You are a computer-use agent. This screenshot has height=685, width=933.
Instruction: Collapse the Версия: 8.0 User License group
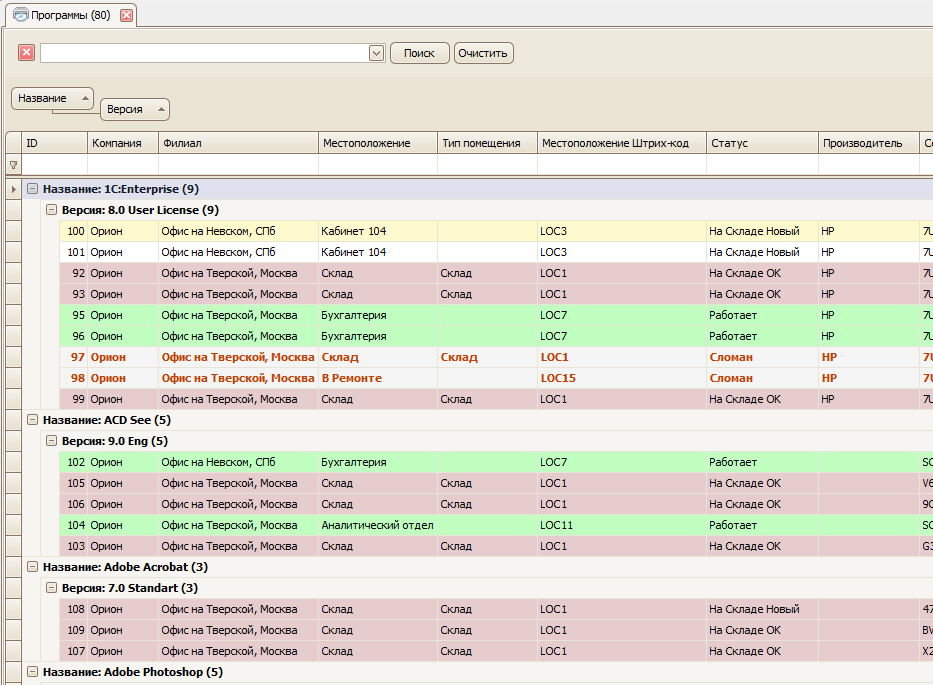coord(52,209)
